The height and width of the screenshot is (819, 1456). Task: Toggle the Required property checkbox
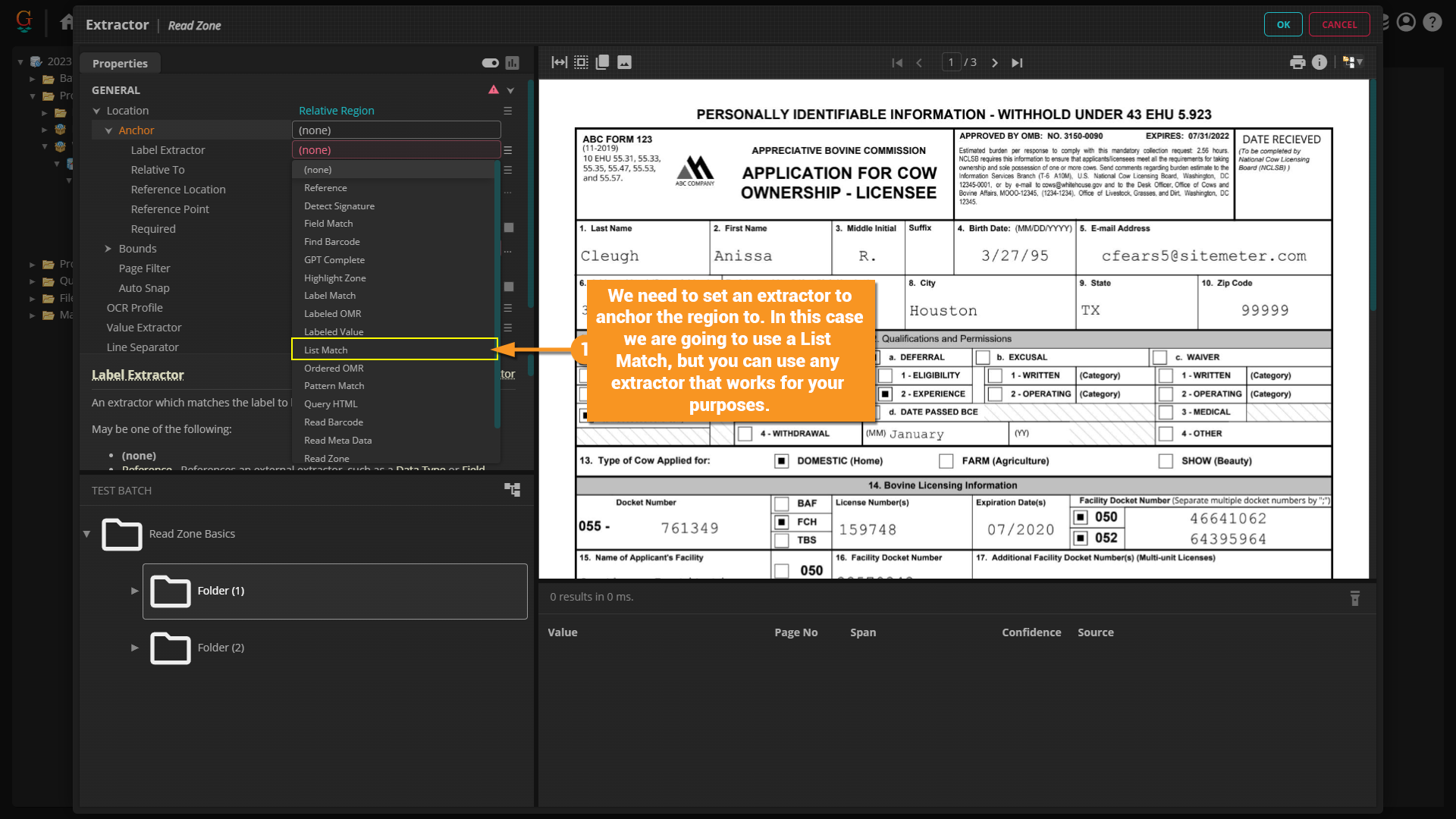pos(509,227)
